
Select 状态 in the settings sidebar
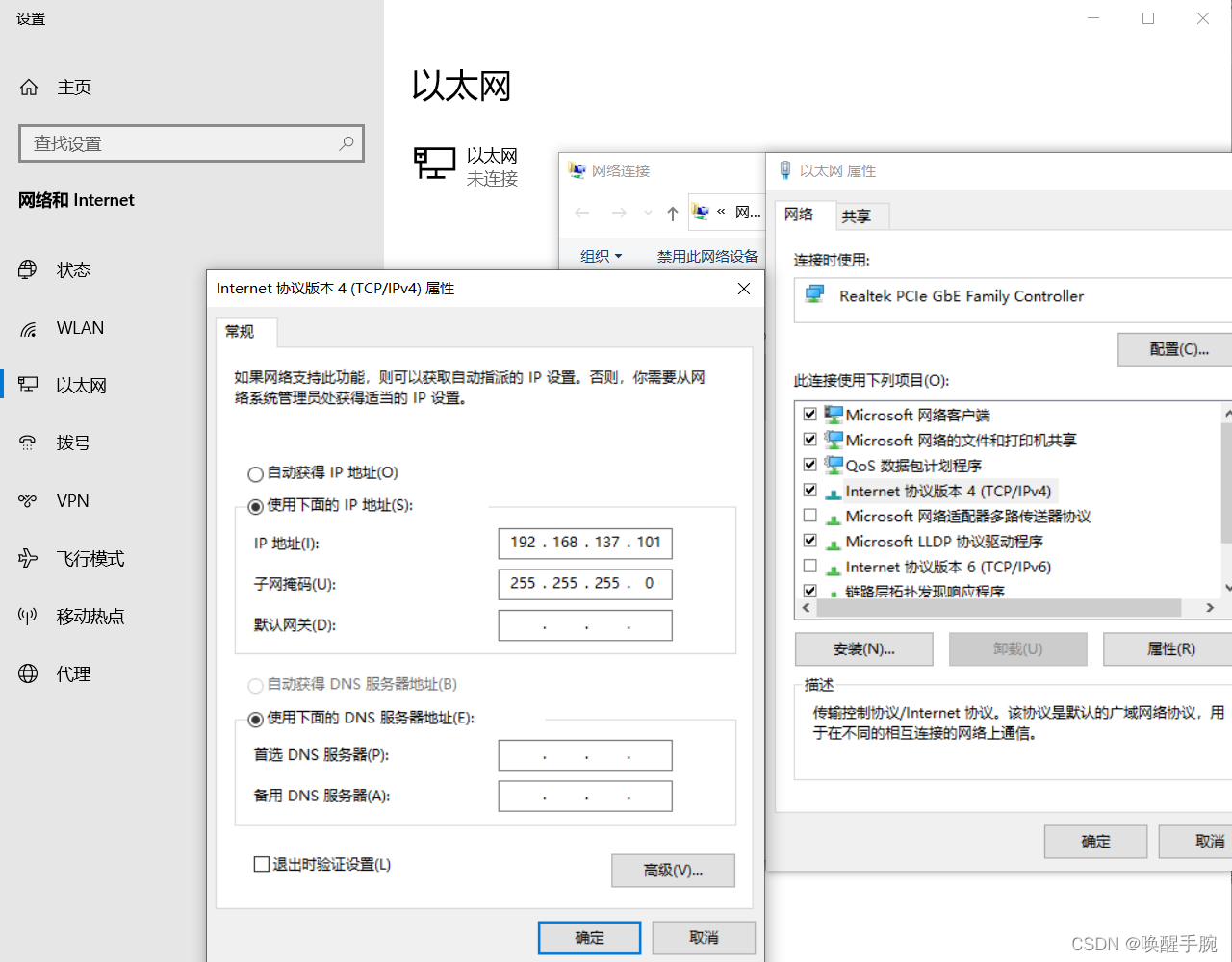(x=73, y=269)
